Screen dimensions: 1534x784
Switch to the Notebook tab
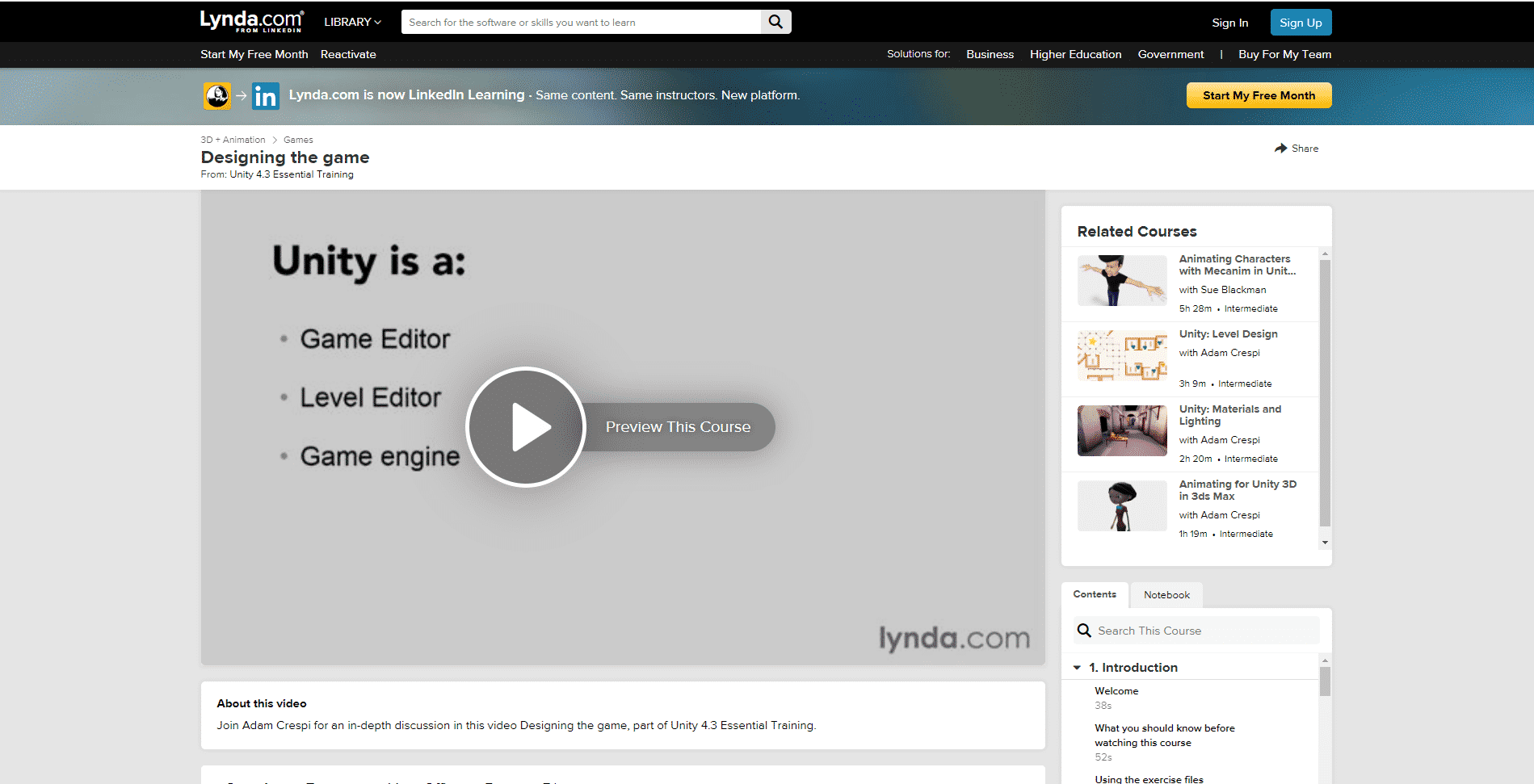(1166, 595)
